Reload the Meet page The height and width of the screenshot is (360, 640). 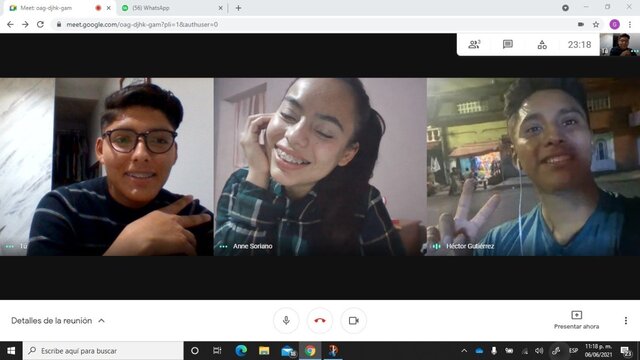[40, 24]
